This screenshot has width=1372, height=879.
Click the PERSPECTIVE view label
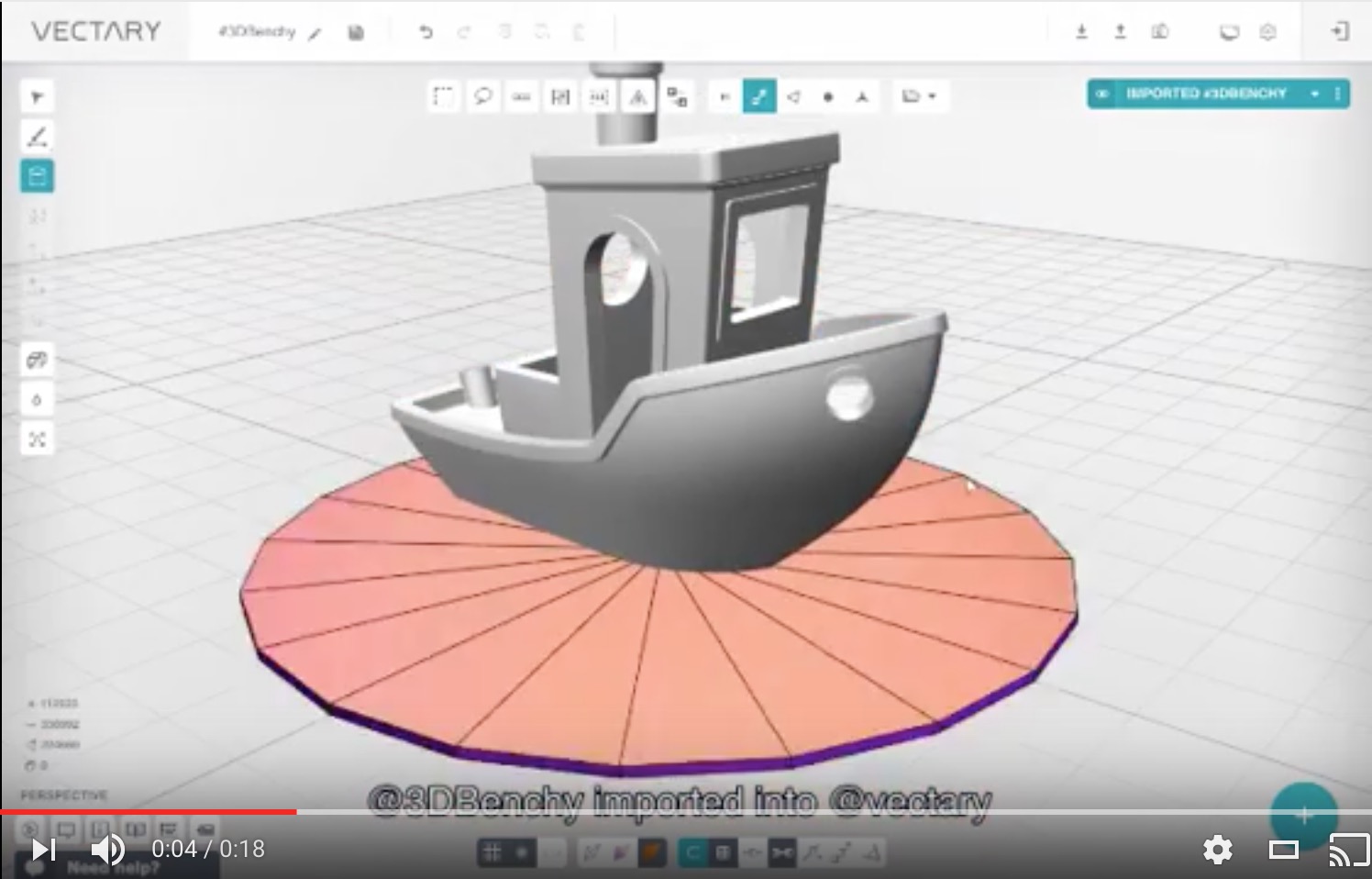tap(63, 795)
